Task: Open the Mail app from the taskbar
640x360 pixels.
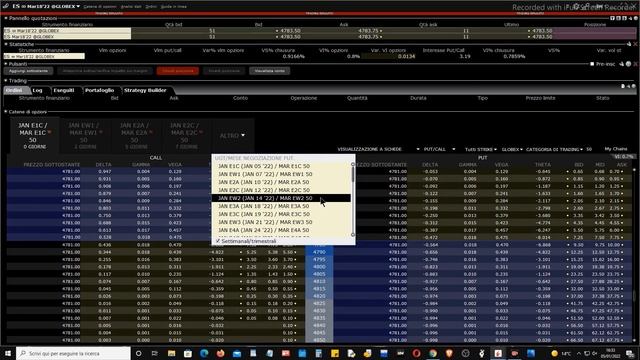Action: (x=237, y=353)
